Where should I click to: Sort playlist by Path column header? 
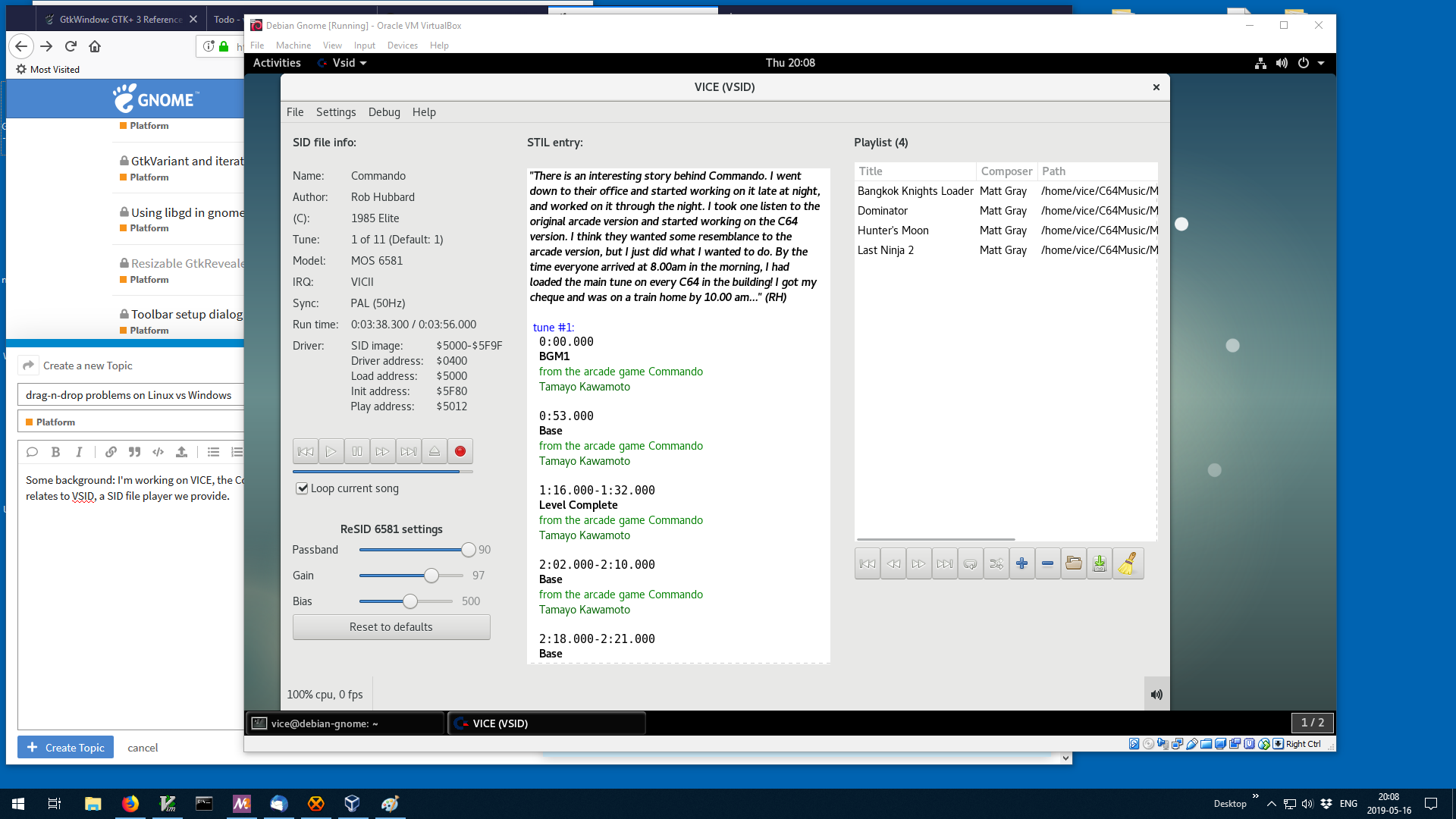coord(1098,171)
